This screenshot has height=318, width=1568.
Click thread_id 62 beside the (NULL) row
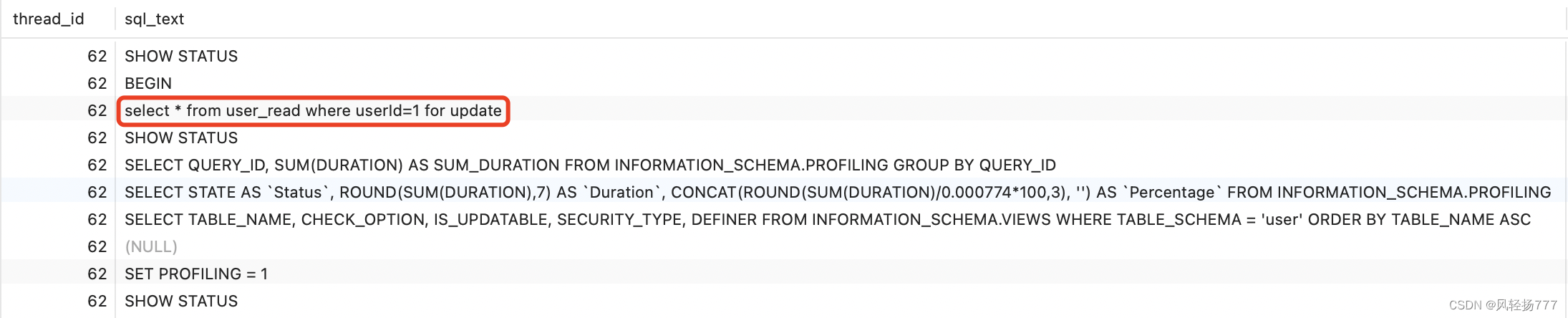click(x=97, y=247)
